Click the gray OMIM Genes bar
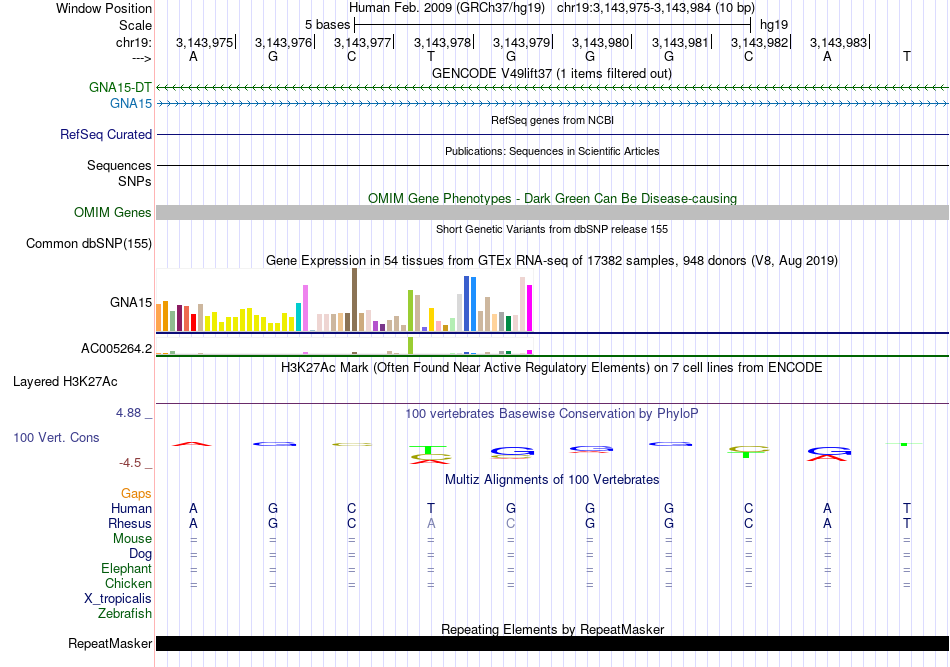The image size is (950, 667). point(552,213)
